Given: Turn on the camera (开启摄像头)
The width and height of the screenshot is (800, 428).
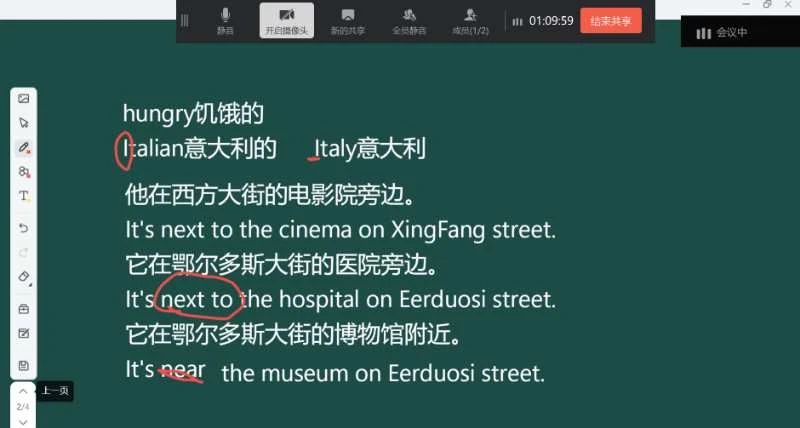Looking at the screenshot, I should click(x=286, y=20).
